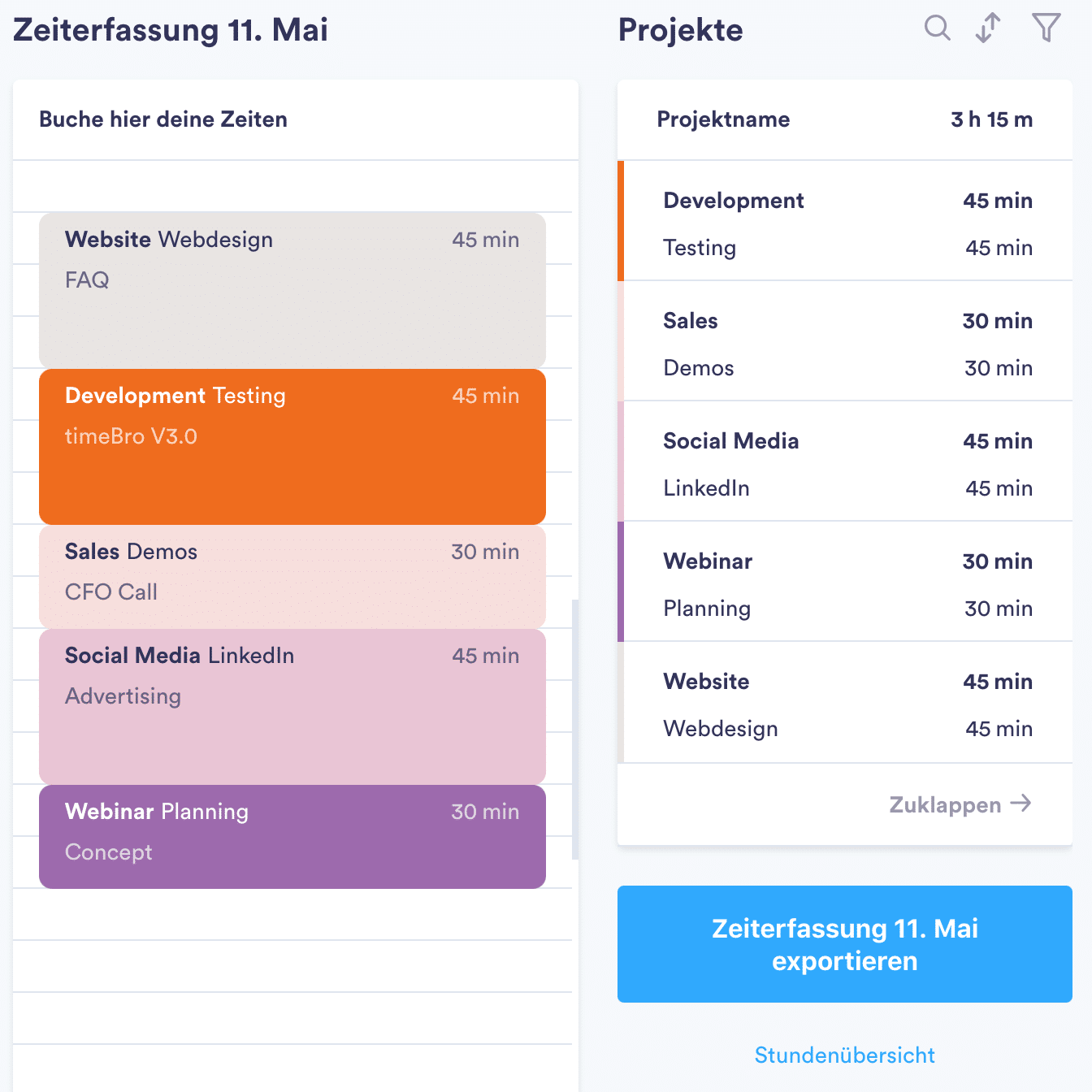1092x1092 pixels.
Task: Click the 3 h 15 m total time
Action: pyautogui.click(x=992, y=119)
